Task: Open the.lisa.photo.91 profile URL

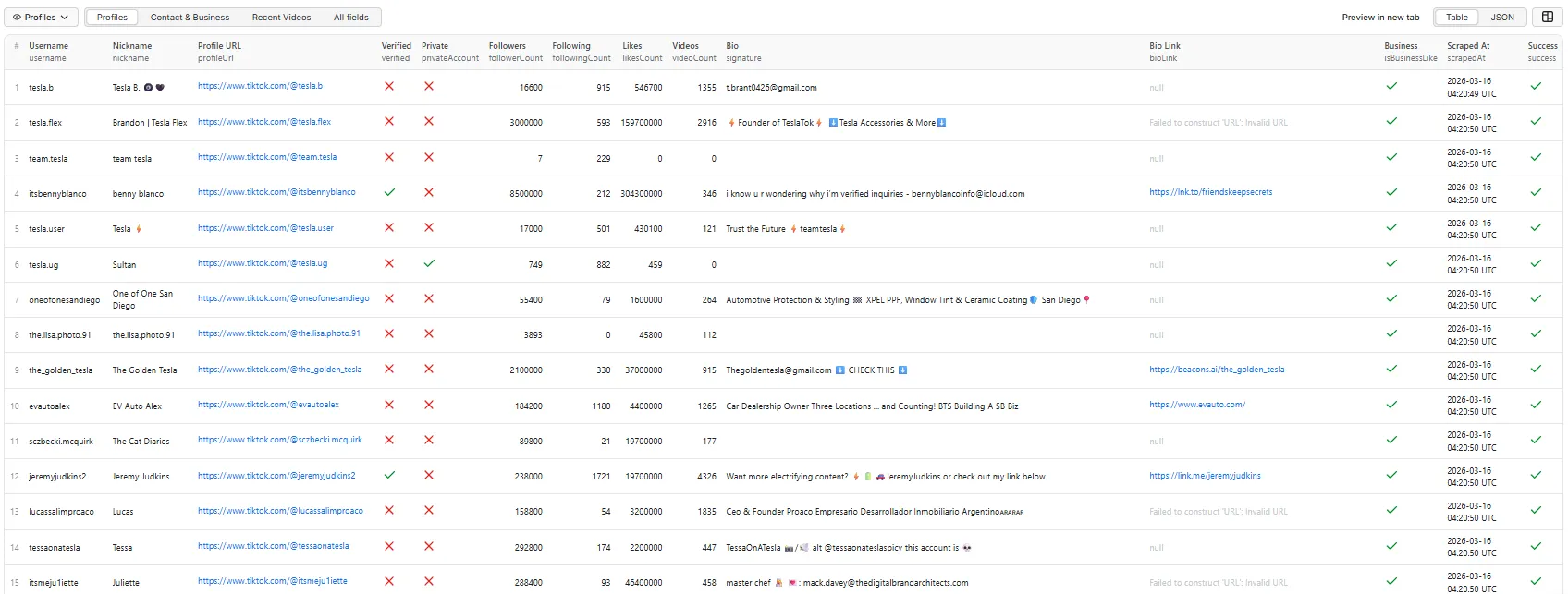Action: point(279,333)
